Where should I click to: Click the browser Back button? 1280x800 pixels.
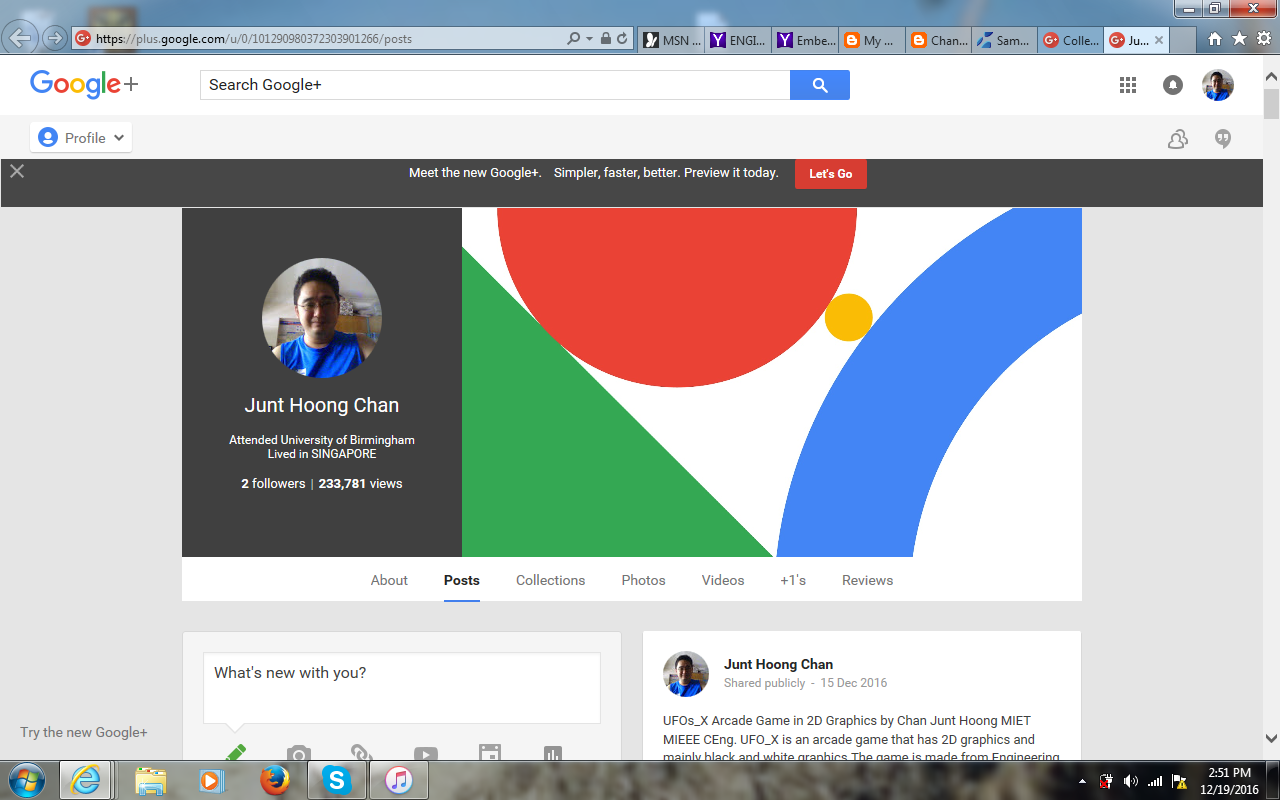pos(20,39)
